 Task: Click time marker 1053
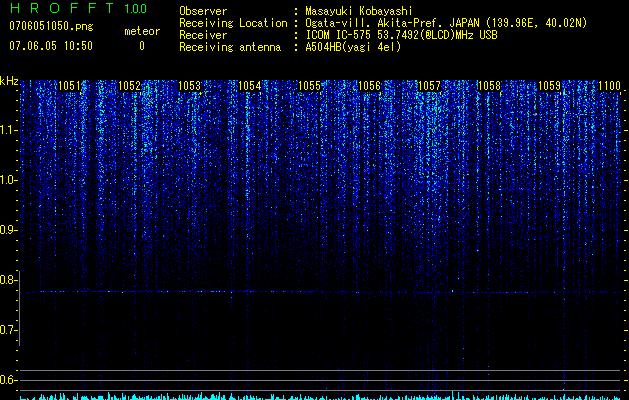189,86
